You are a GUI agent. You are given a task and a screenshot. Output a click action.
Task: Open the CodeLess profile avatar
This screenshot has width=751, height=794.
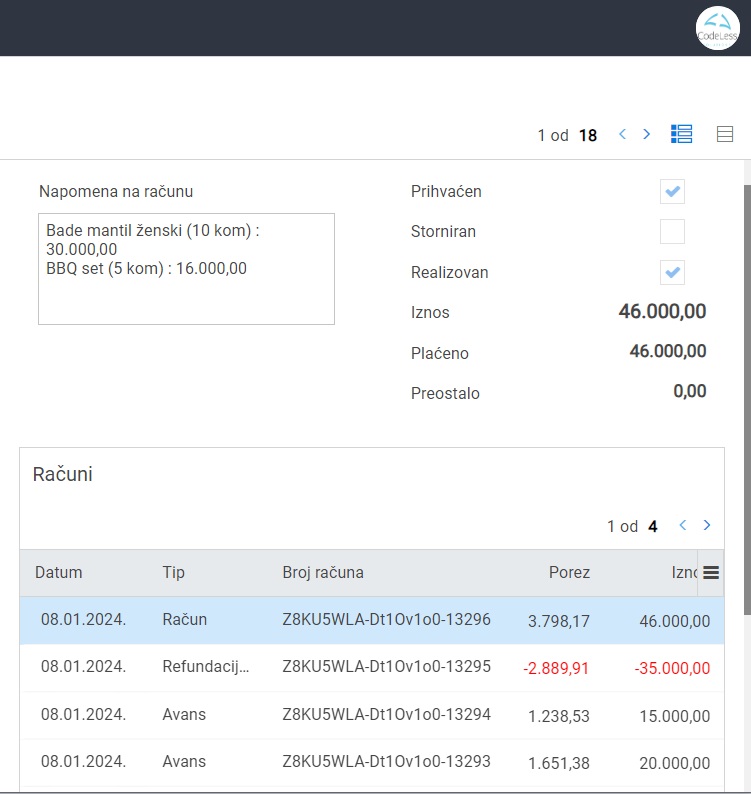(718, 28)
